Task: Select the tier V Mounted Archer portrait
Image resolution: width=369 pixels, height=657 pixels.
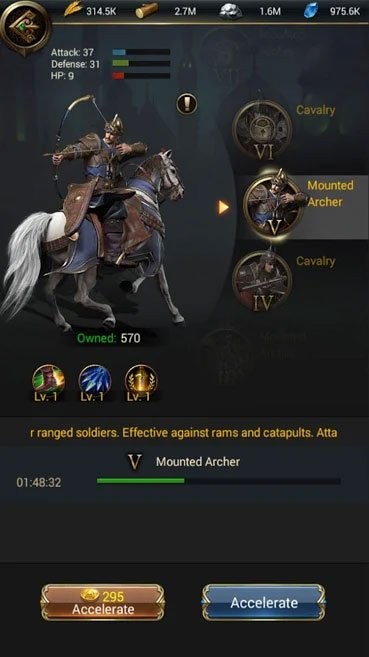Action: click(x=274, y=207)
